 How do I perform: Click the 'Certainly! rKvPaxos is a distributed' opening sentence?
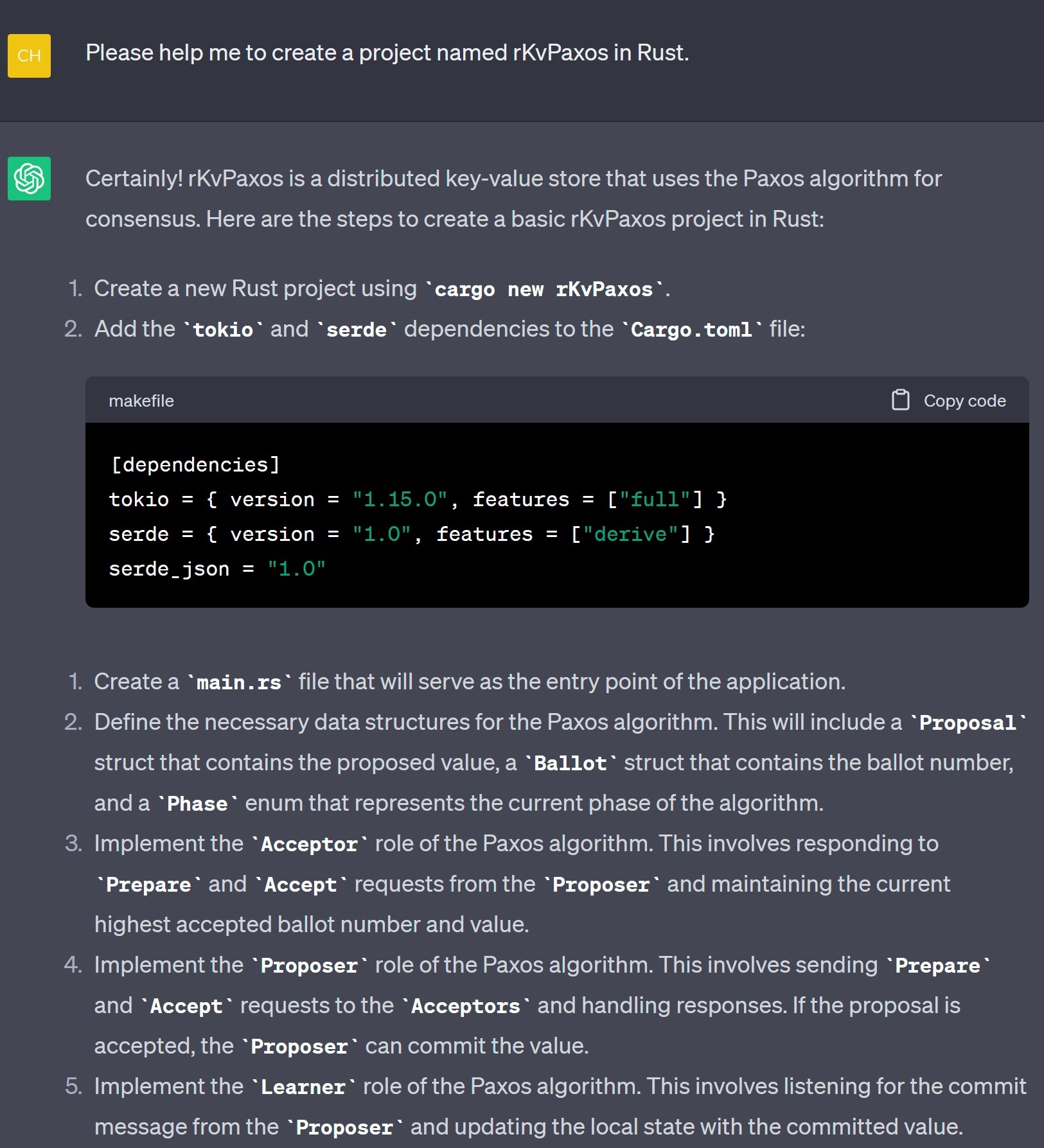click(513, 179)
